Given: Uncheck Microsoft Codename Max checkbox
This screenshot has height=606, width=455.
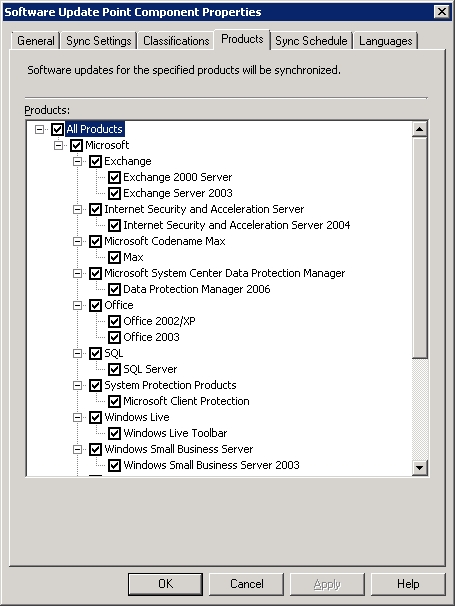Looking at the screenshot, I should coord(95,242).
